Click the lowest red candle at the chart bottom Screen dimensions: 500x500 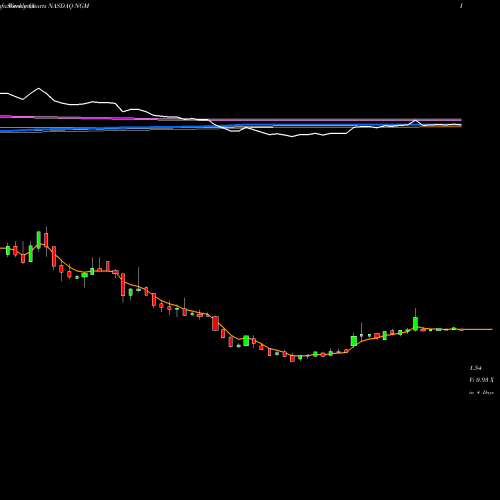click(292, 358)
